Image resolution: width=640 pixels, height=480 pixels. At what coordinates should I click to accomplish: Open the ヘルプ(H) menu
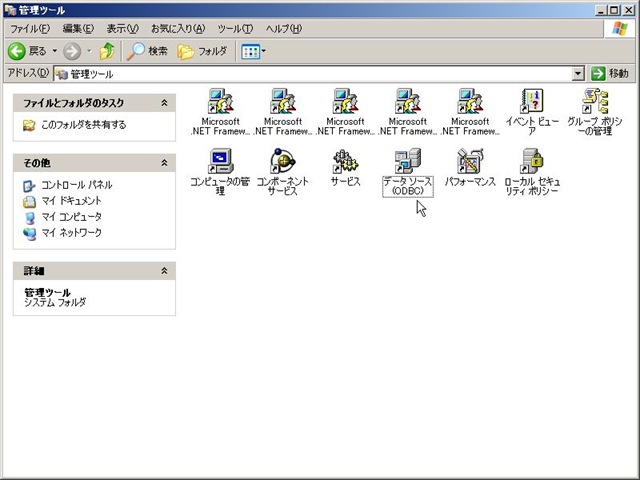(x=284, y=29)
